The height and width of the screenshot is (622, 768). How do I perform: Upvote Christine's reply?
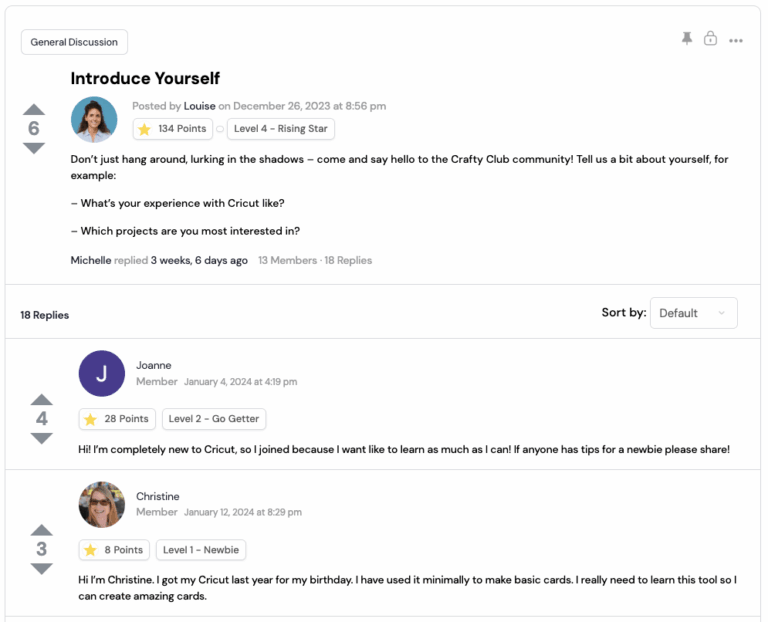(x=41, y=529)
